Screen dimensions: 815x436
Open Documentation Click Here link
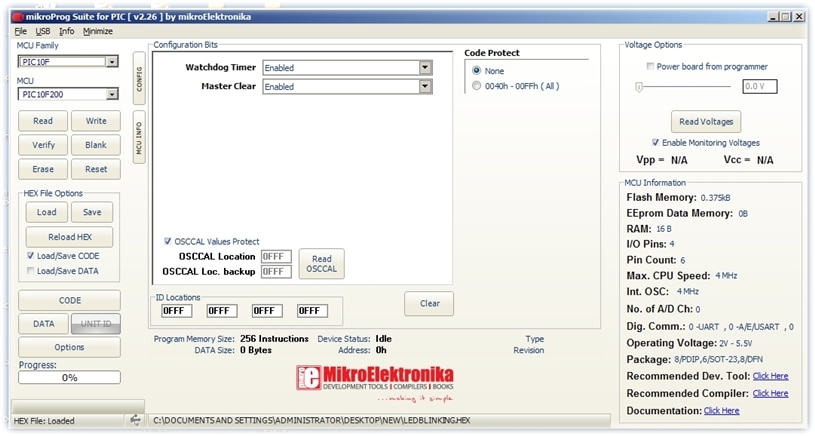(x=721, y=411)
